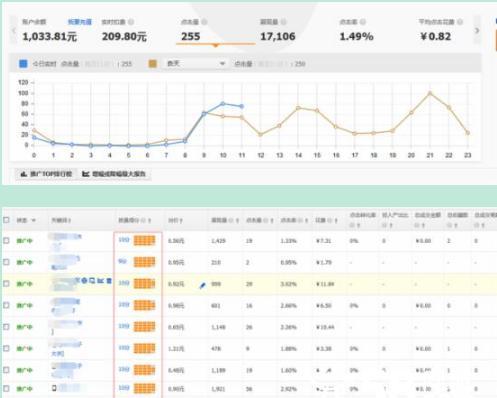This screenshot has width=497, height=398.
Task: Toggle the select-all checkbox in the table header
Action: (6, 220)
